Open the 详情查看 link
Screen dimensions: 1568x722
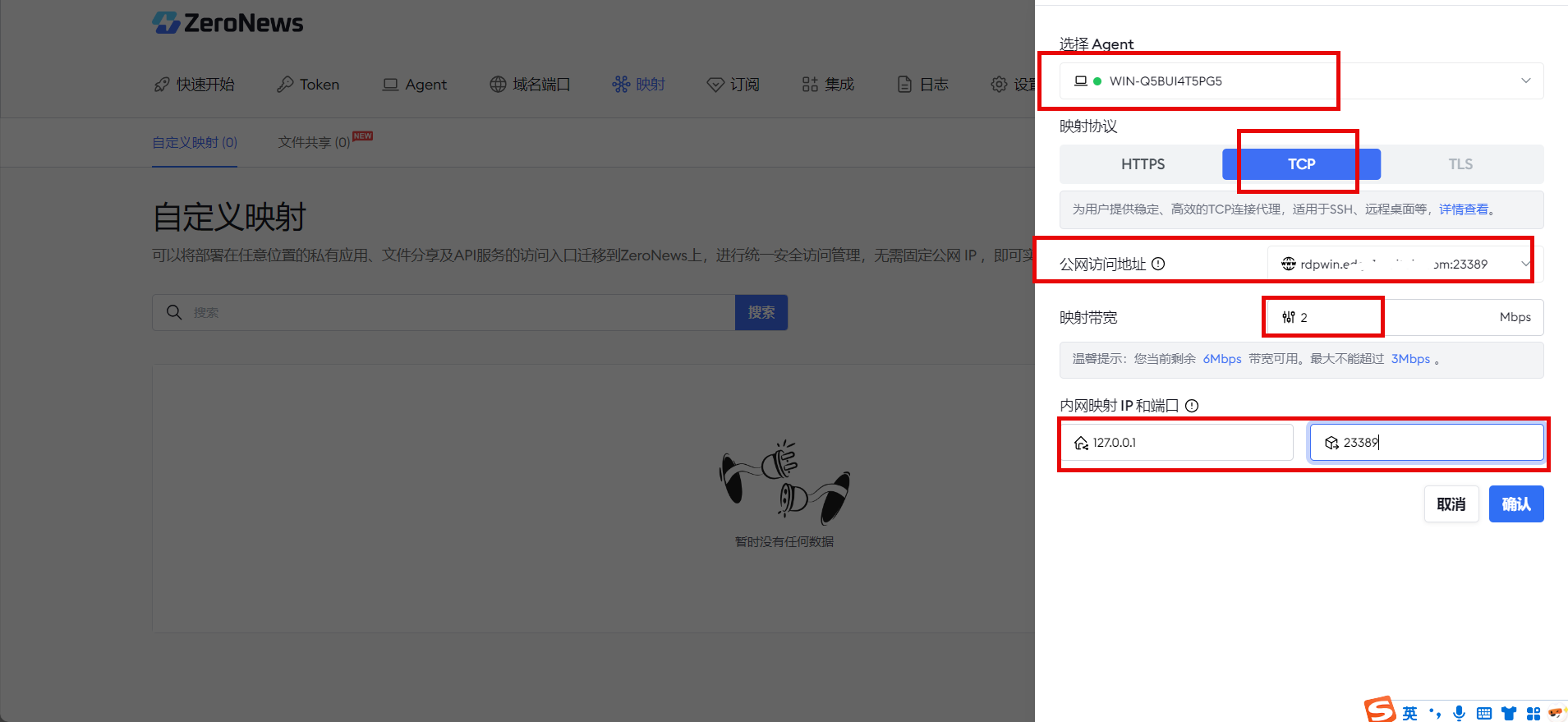pyautogui.click(x=1464, y=209)
